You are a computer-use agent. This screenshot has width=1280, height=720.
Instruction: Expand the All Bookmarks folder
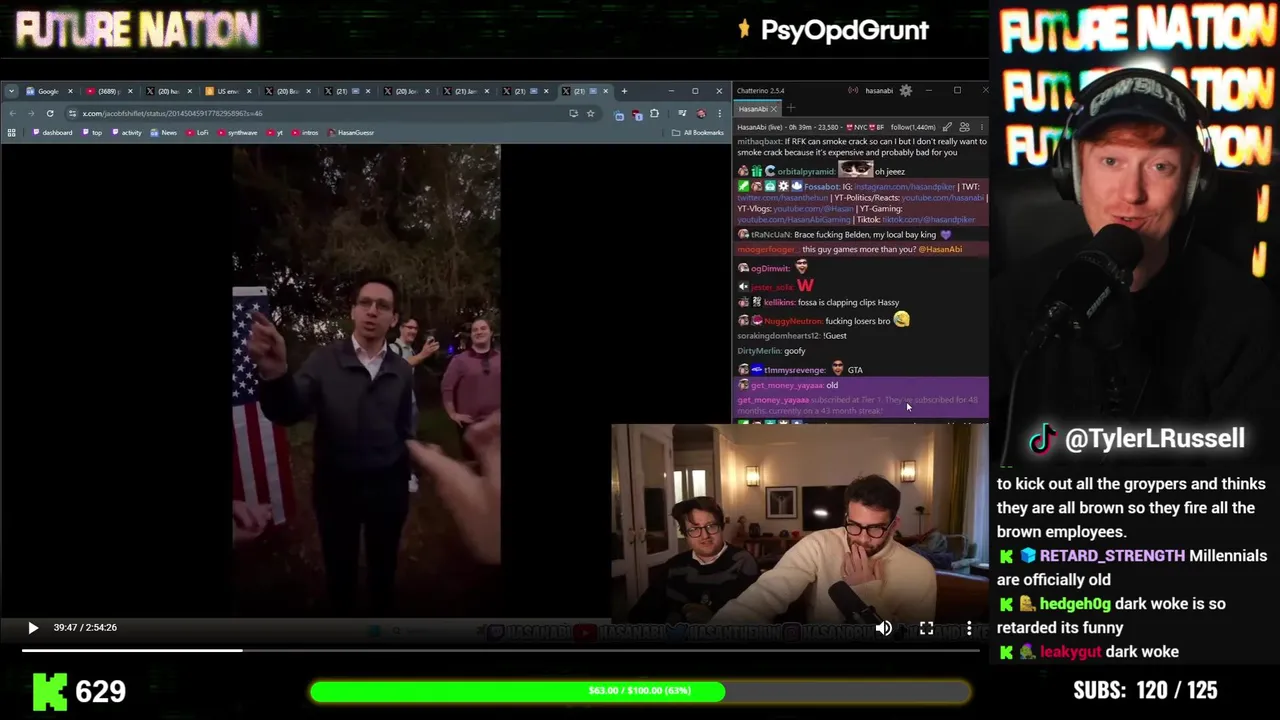tap(697, 132)
